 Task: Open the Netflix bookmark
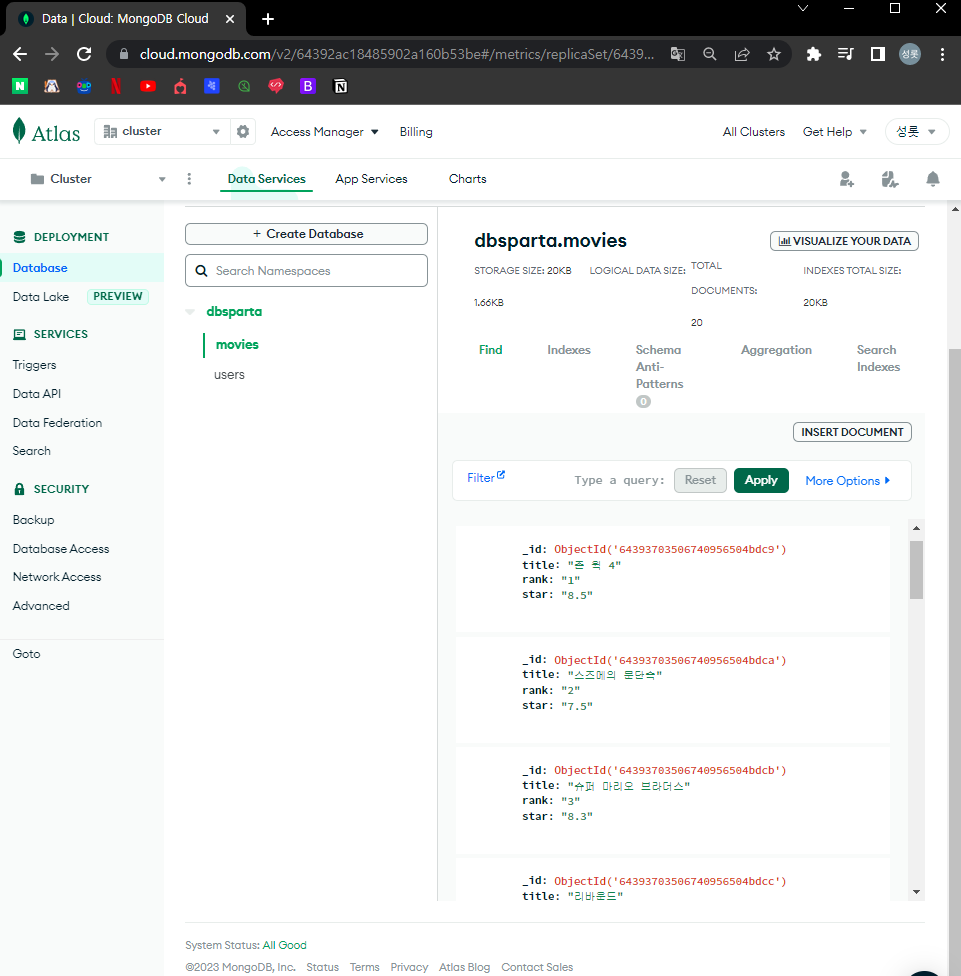coord(116,86)
